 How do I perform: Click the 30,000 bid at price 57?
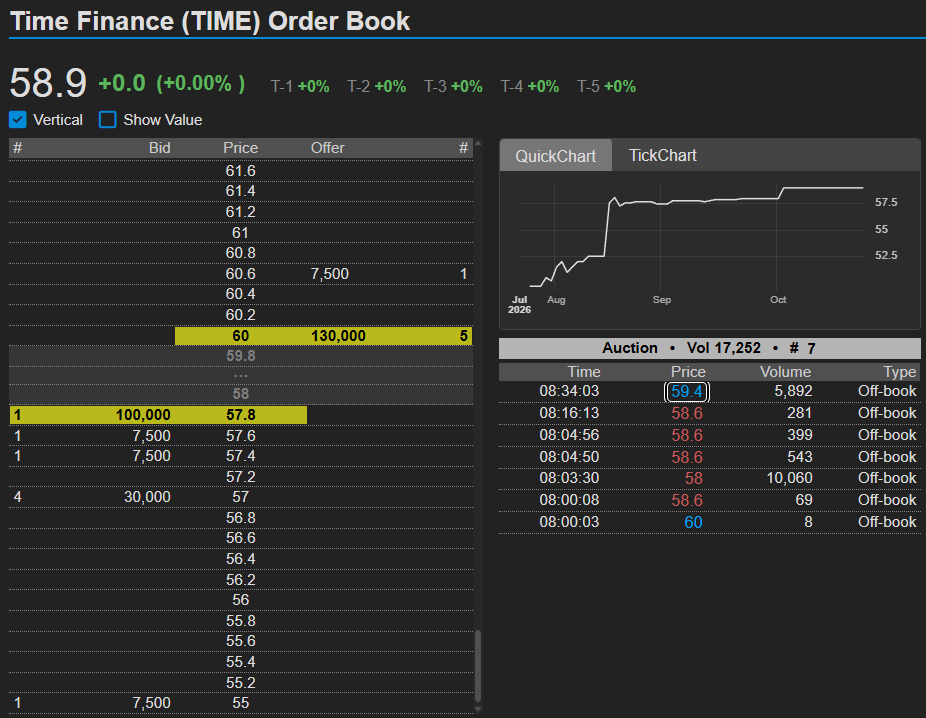tap(147, 497)
